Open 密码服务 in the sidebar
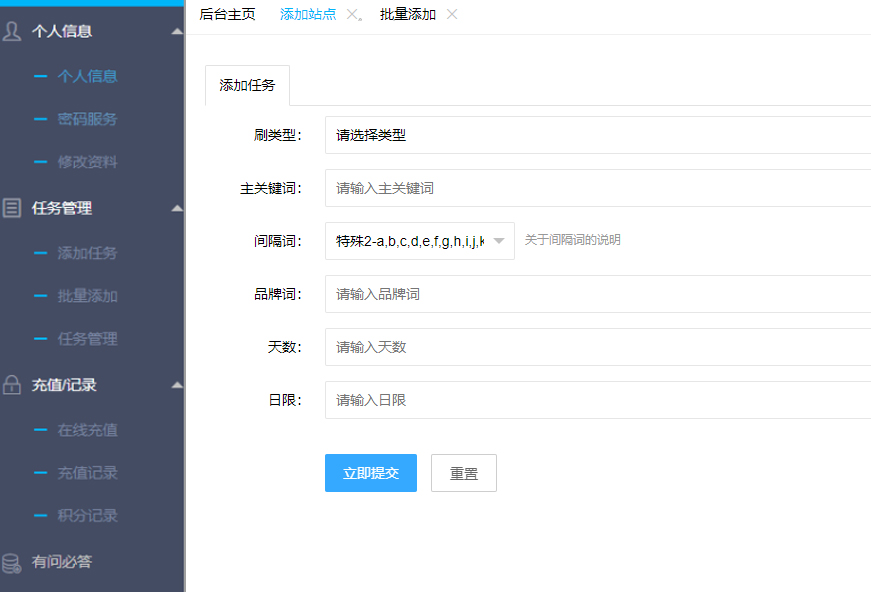This screenshot has height=592, width=871. point(87,119)
